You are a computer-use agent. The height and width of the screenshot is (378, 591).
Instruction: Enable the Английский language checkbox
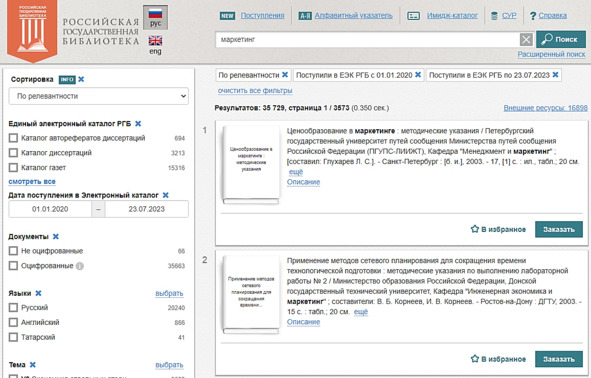click(13, 322)
